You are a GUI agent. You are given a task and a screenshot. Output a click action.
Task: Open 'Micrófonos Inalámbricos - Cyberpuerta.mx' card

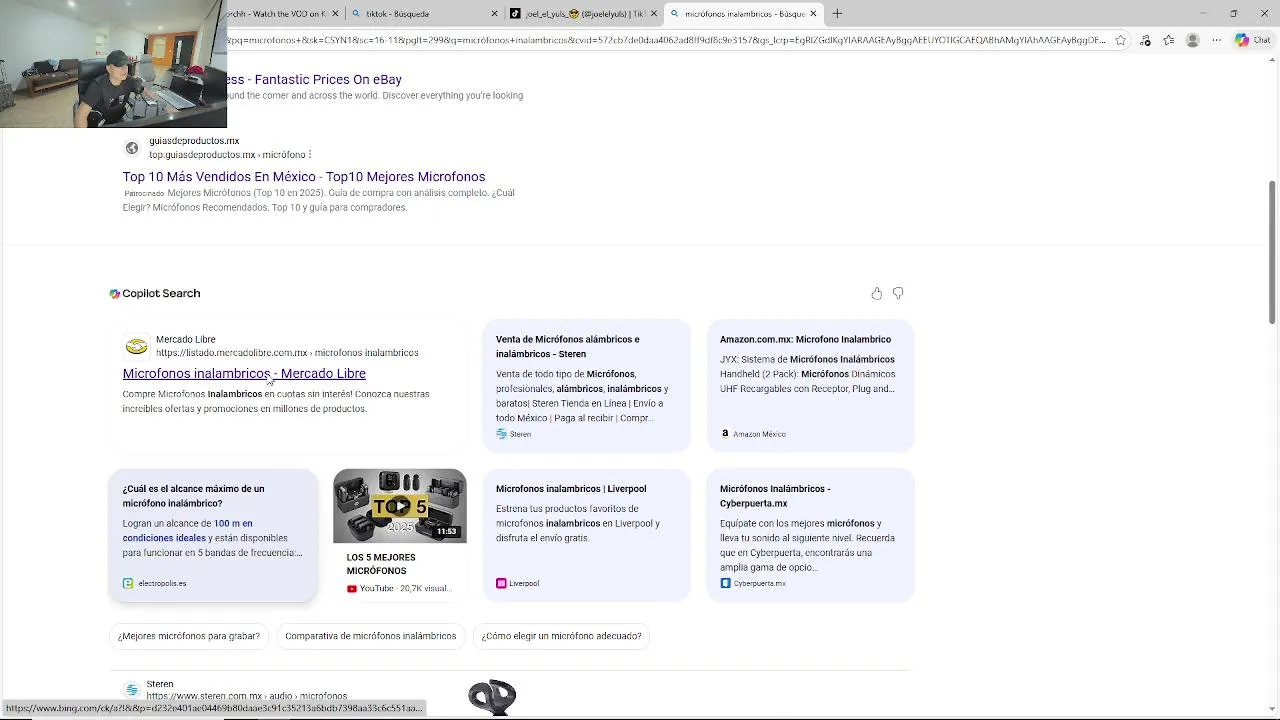(811, 535)
